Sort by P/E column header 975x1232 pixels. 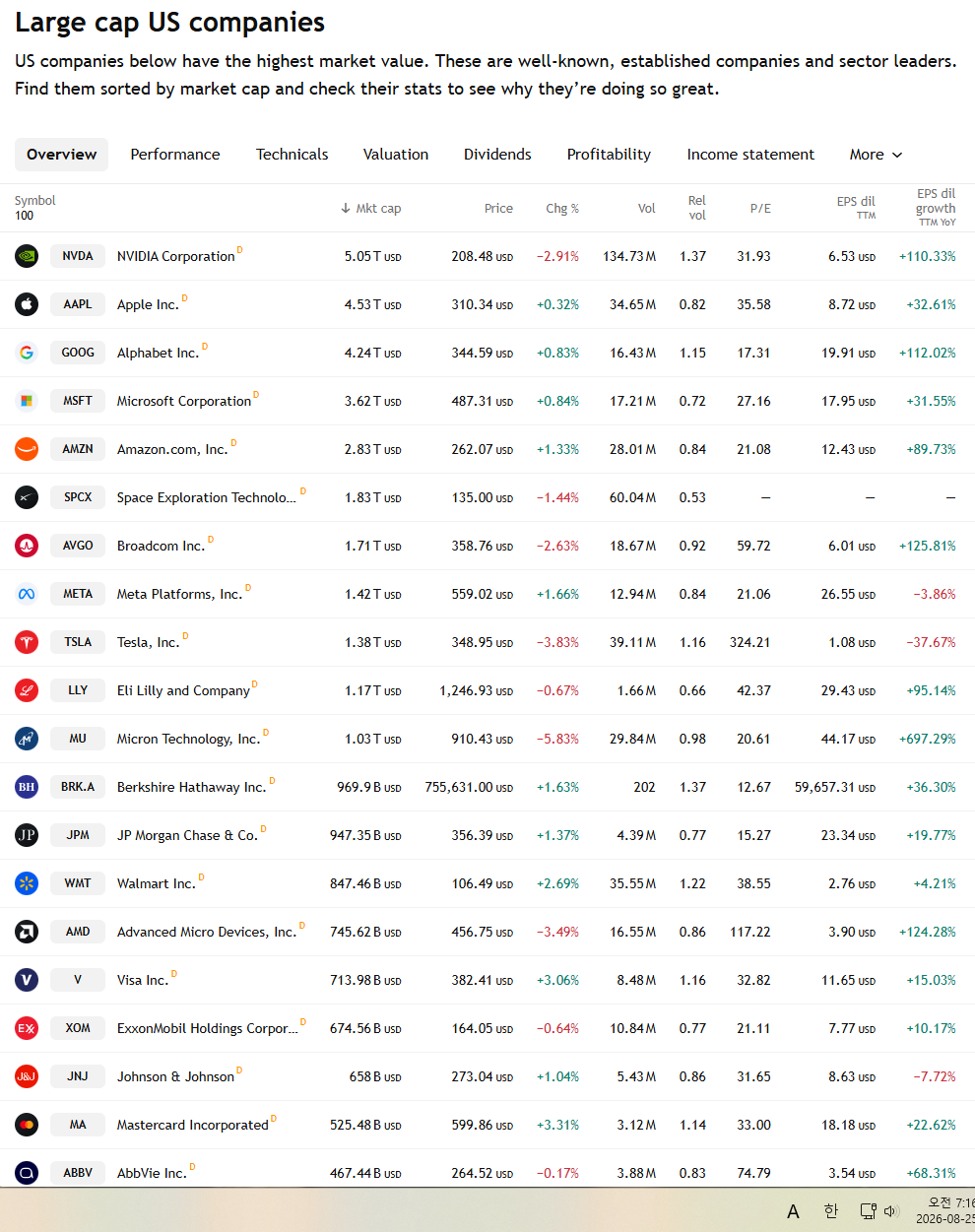tap(760, 208)
